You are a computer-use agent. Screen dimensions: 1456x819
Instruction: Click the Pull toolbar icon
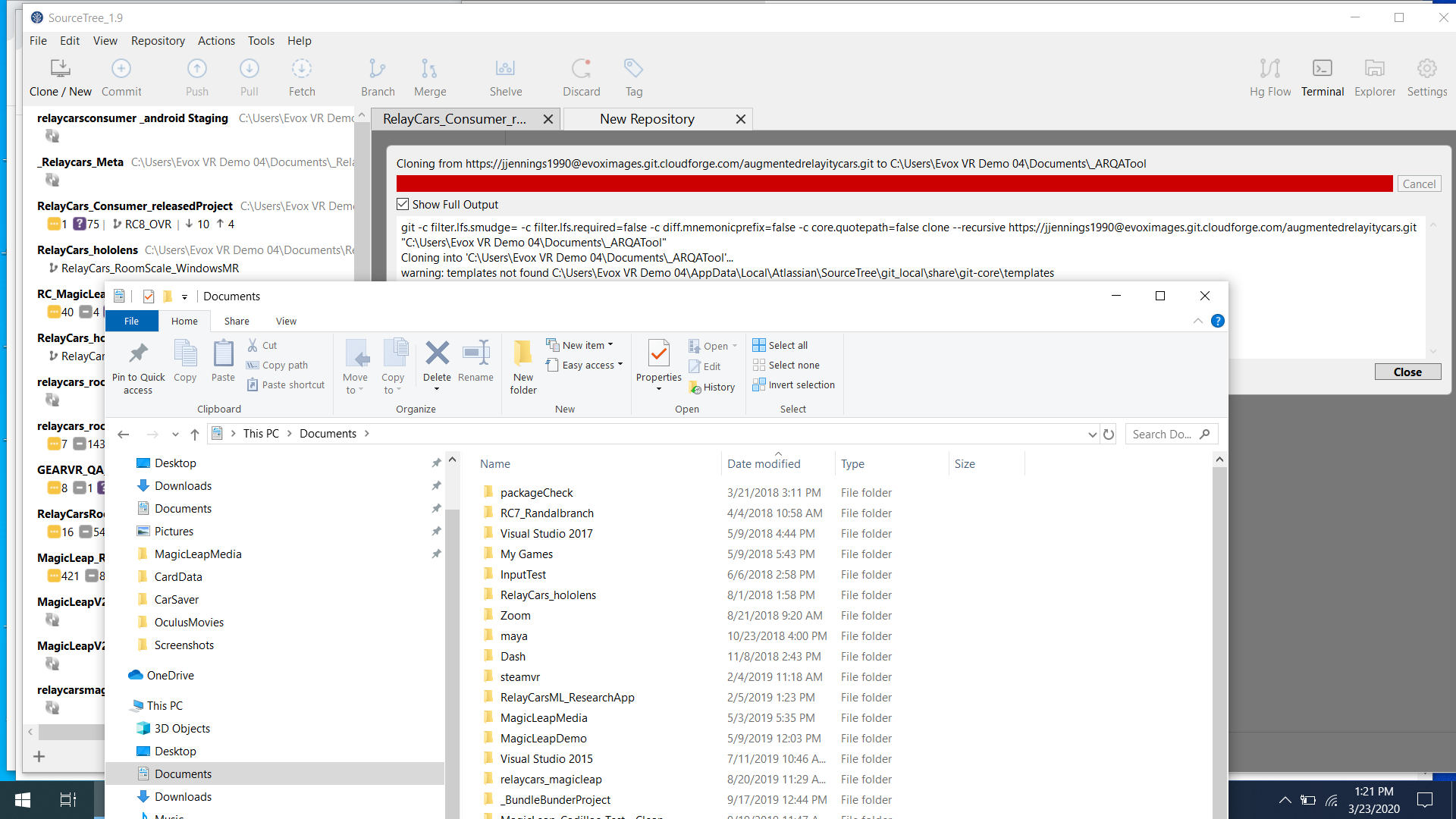pos(249,77)
